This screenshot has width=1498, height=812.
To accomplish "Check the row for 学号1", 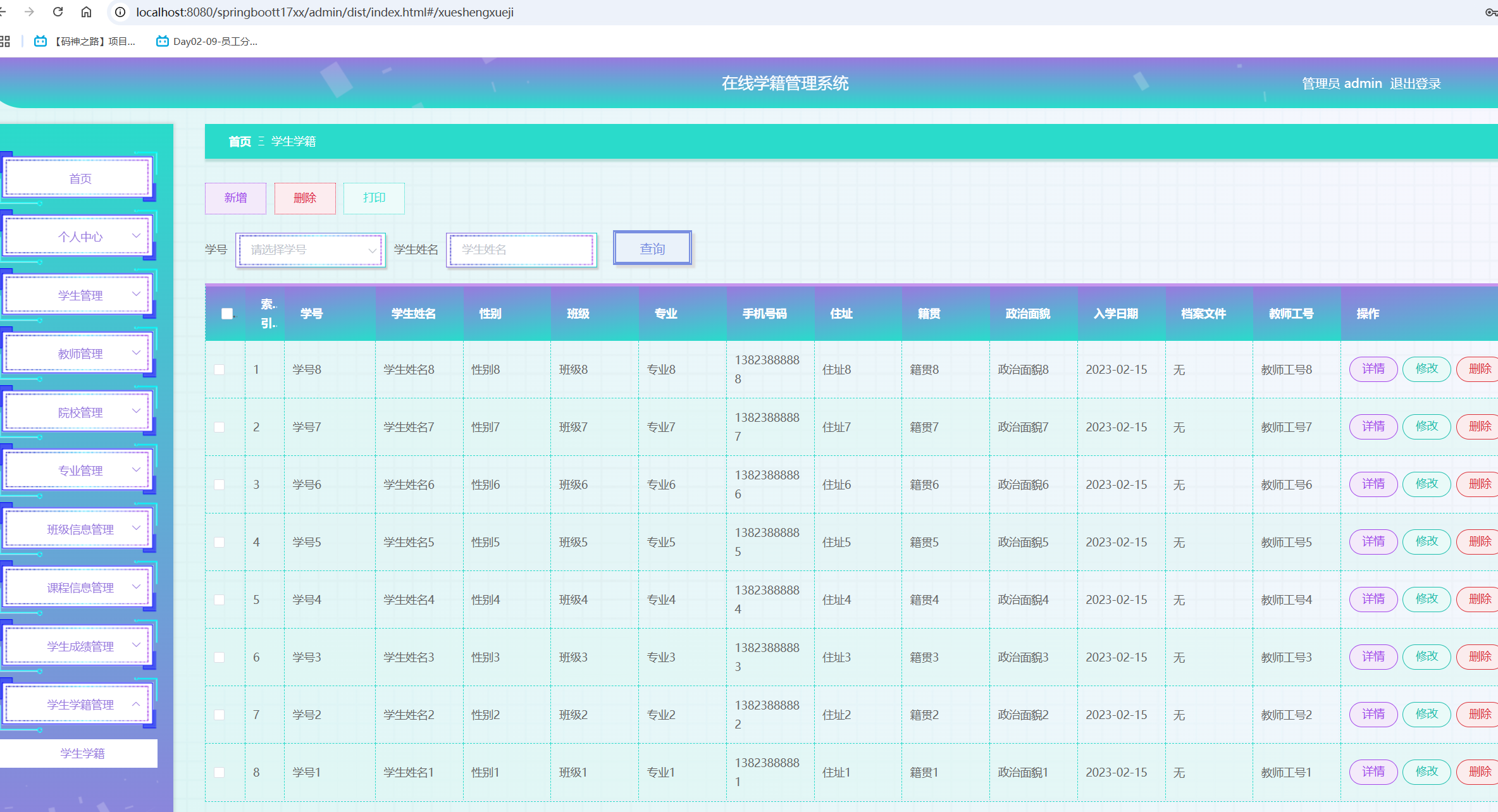I will pyautogui.click(x=220, y=772).
